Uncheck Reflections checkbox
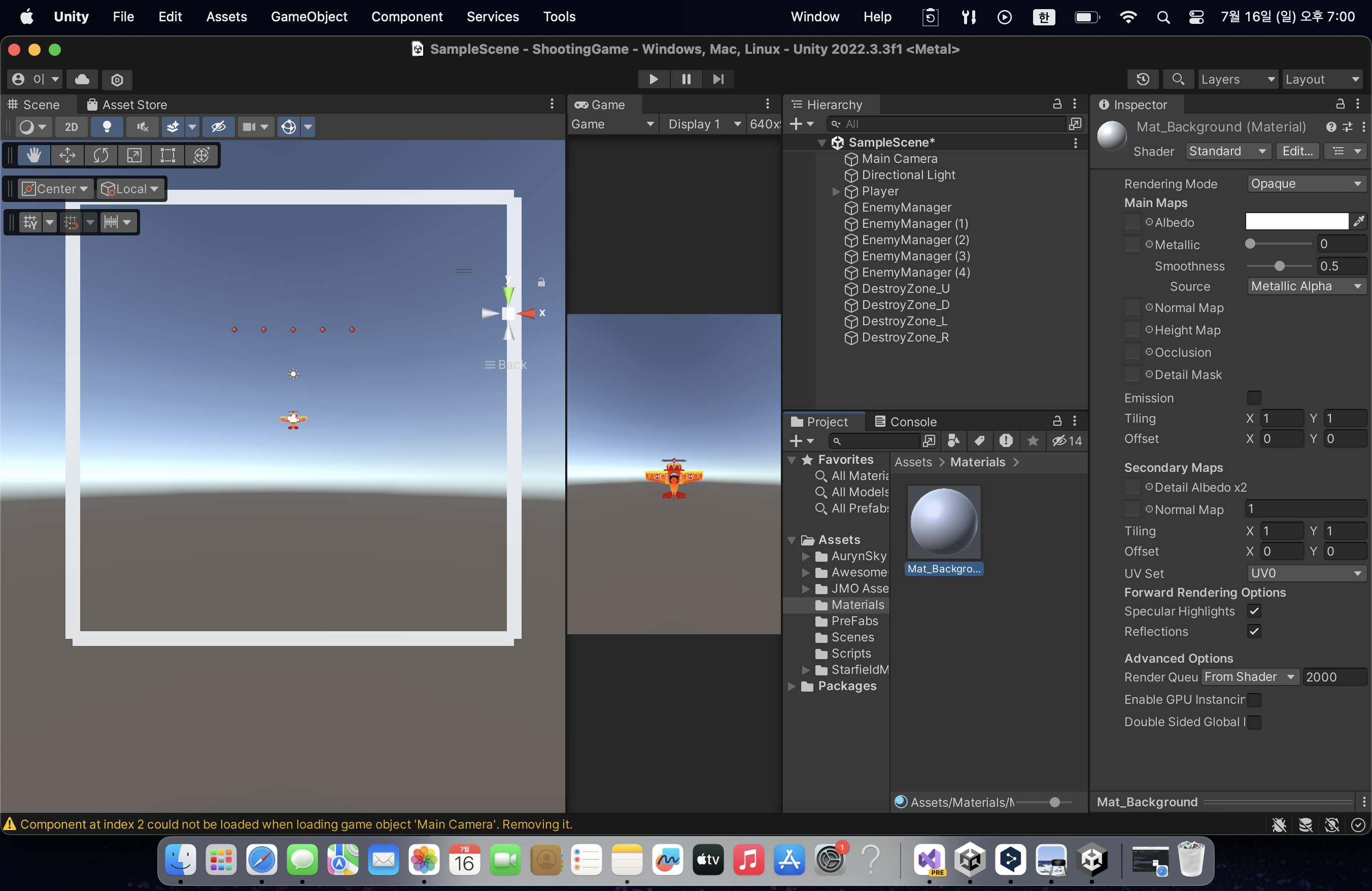Screen dimensions: 1372x891 (x=1254, y=632)
